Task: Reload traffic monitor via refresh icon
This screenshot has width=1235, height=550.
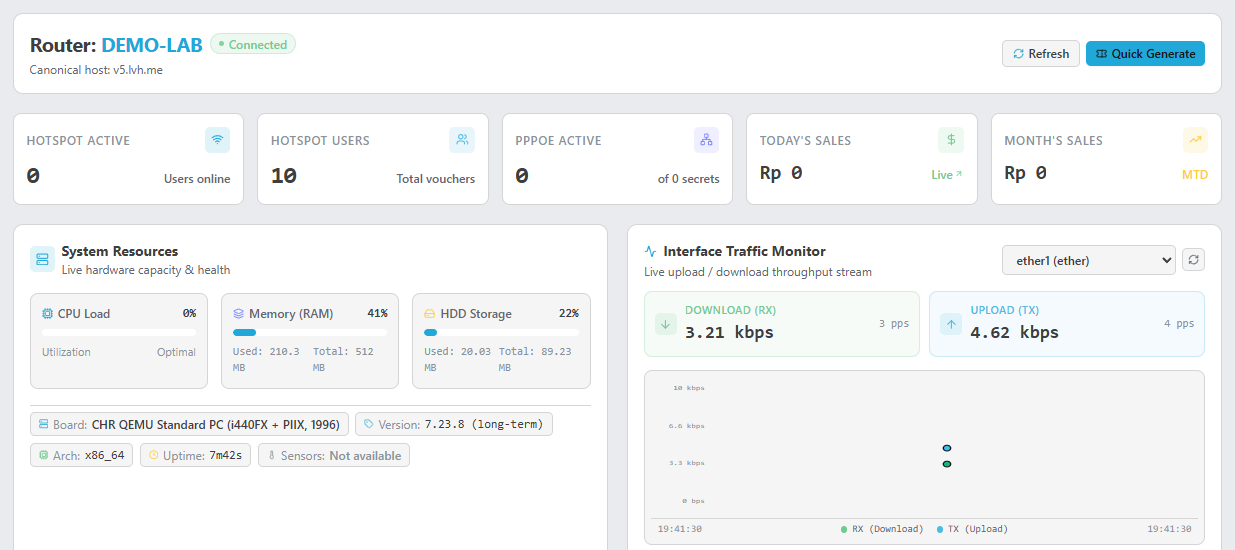Action: (x=1193, y=260)
